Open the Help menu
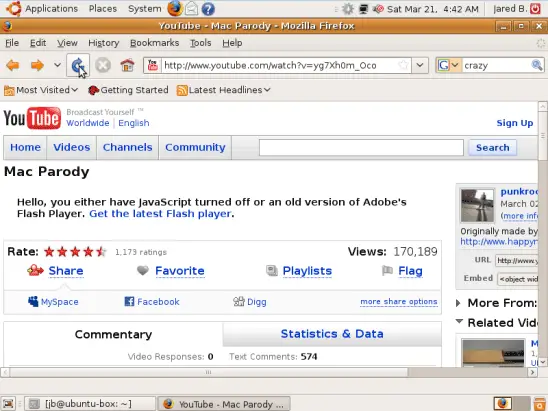This screenshot has width=548, height=411. [x=232, y=43]
